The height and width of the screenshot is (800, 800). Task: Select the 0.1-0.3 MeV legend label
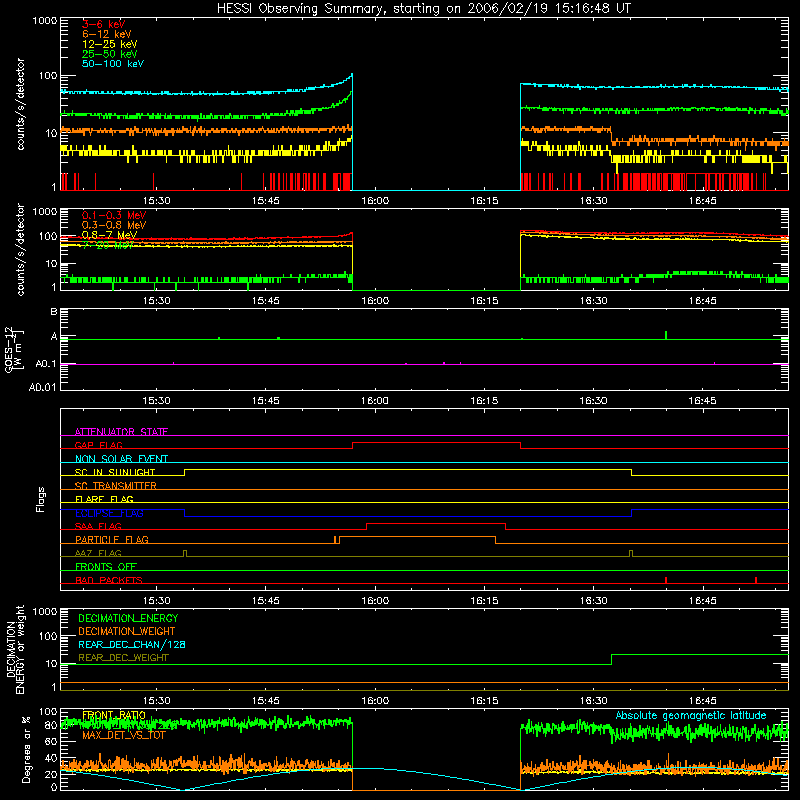(x=114, y=215)
